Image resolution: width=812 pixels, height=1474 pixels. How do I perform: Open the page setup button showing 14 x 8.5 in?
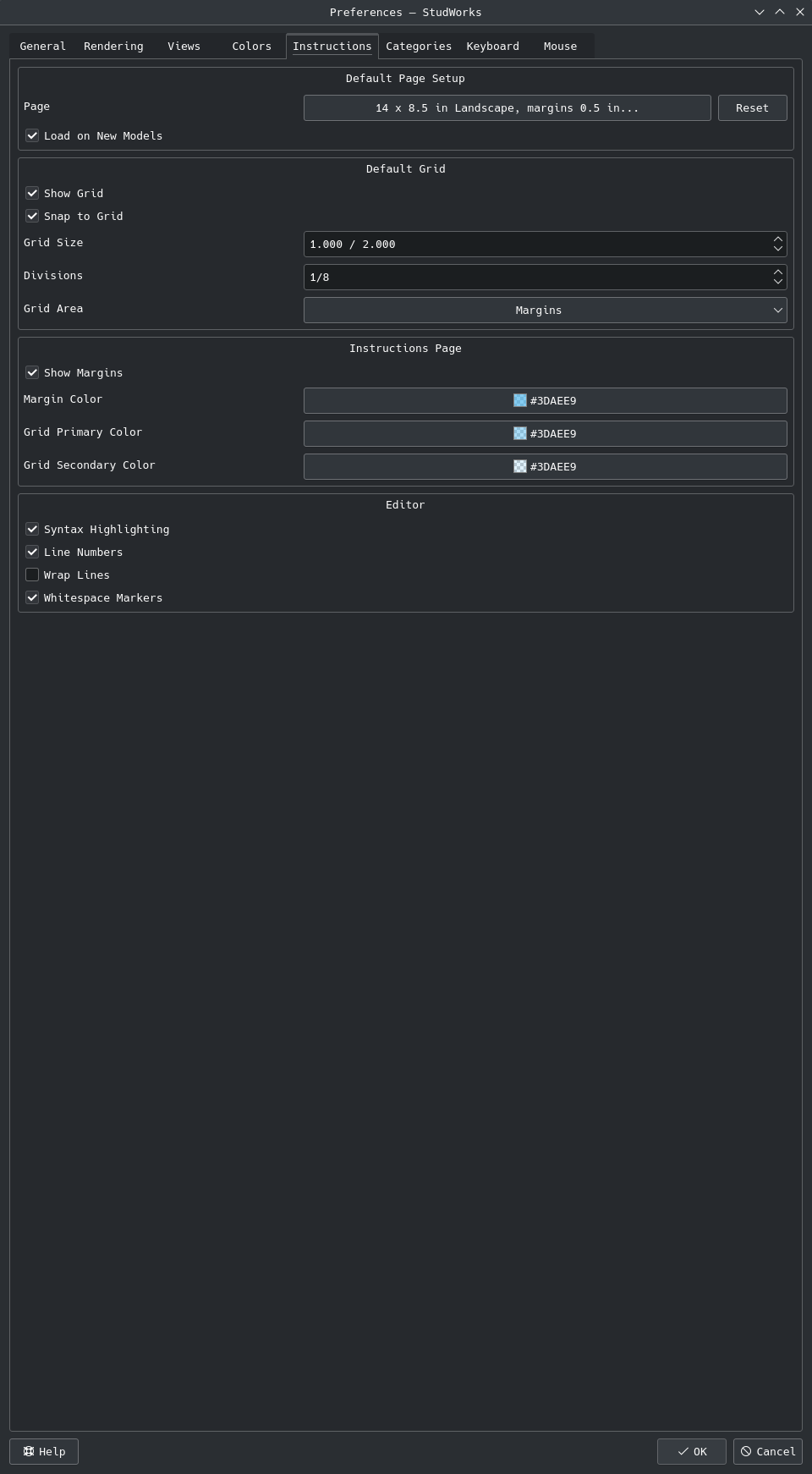click(507, 108)
